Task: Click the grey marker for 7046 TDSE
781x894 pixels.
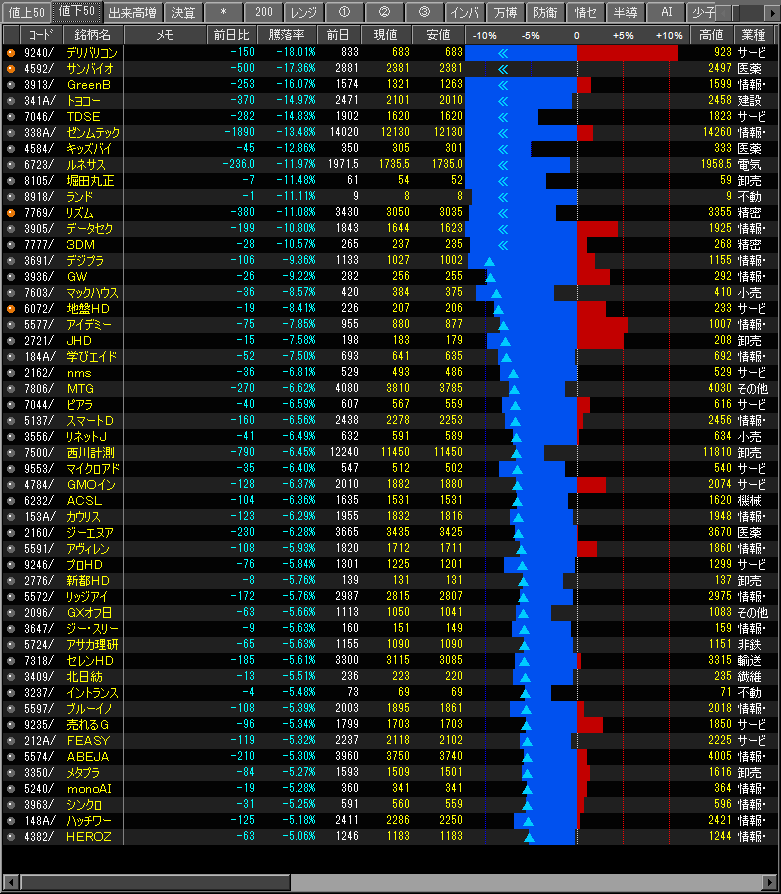Action: click(x=11, y=117)
